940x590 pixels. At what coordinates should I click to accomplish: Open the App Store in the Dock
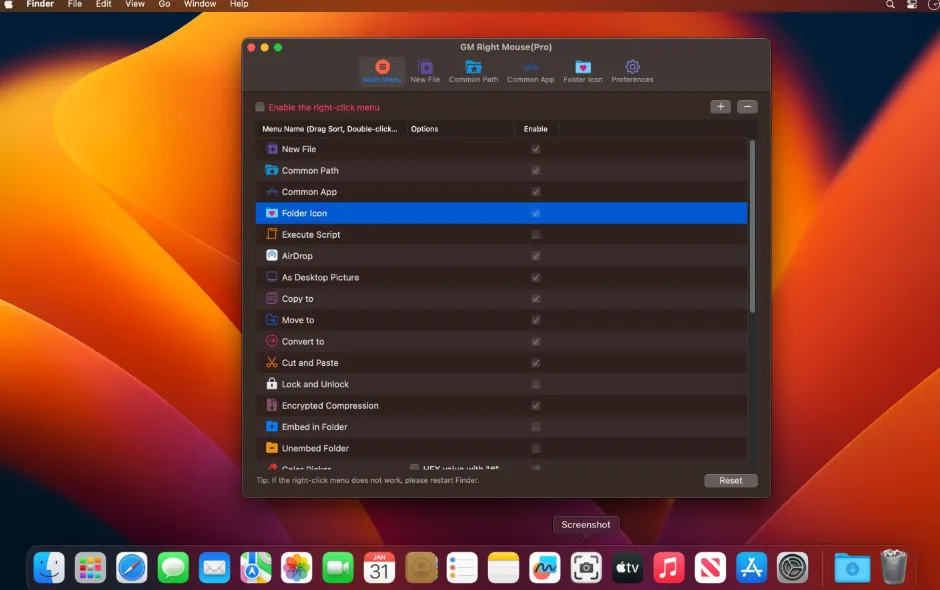751,567
